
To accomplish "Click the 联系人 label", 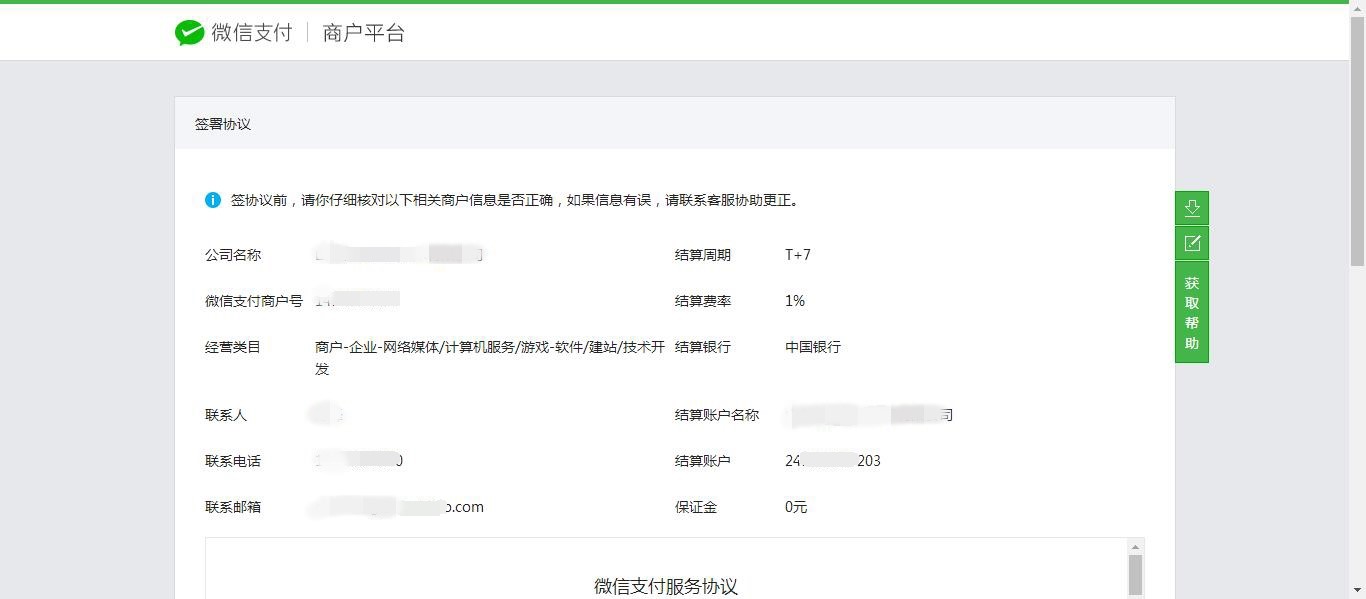I will tap(226, 415).
